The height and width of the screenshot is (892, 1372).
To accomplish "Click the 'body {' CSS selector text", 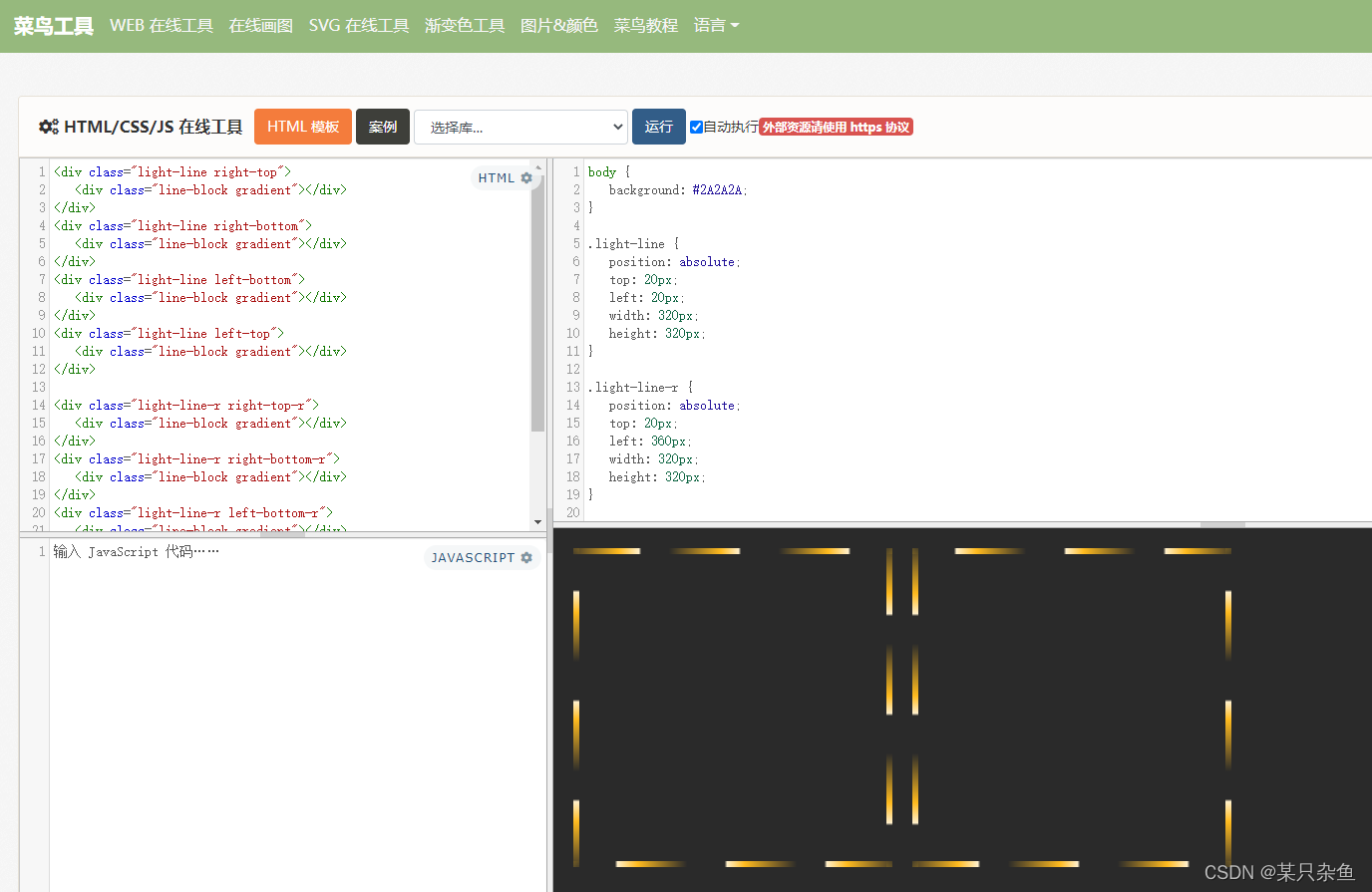I will (x=609, y=171).
